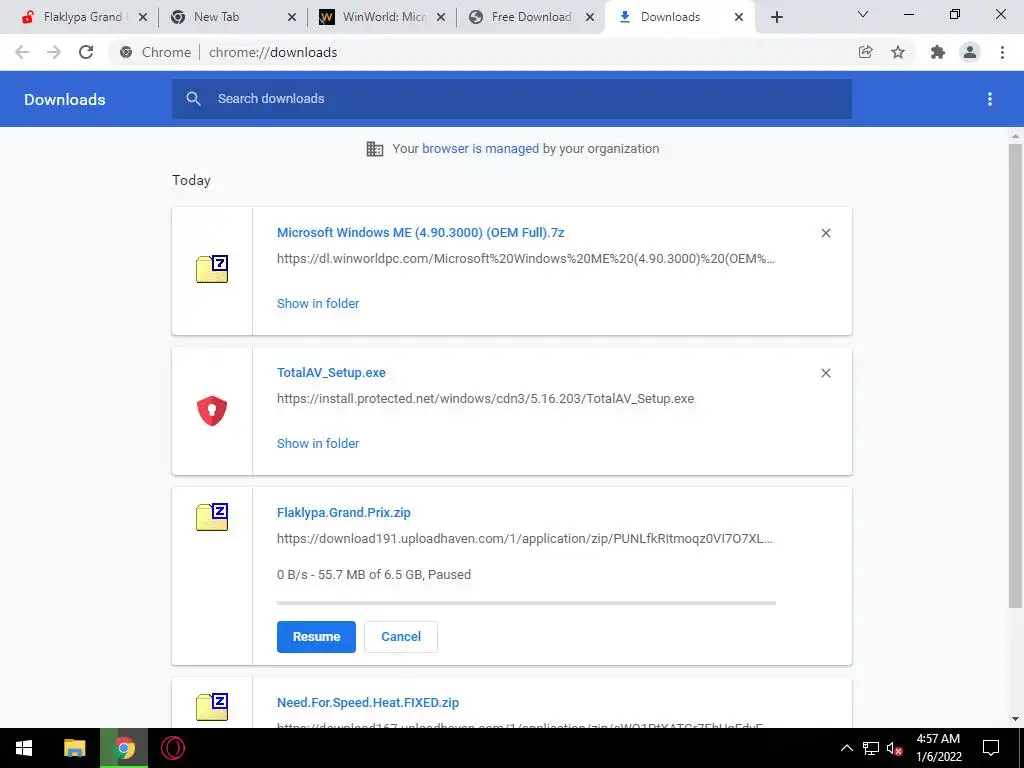1024x768 pixels.
Task: Open Chrome profile avatar
Action: 970,52
